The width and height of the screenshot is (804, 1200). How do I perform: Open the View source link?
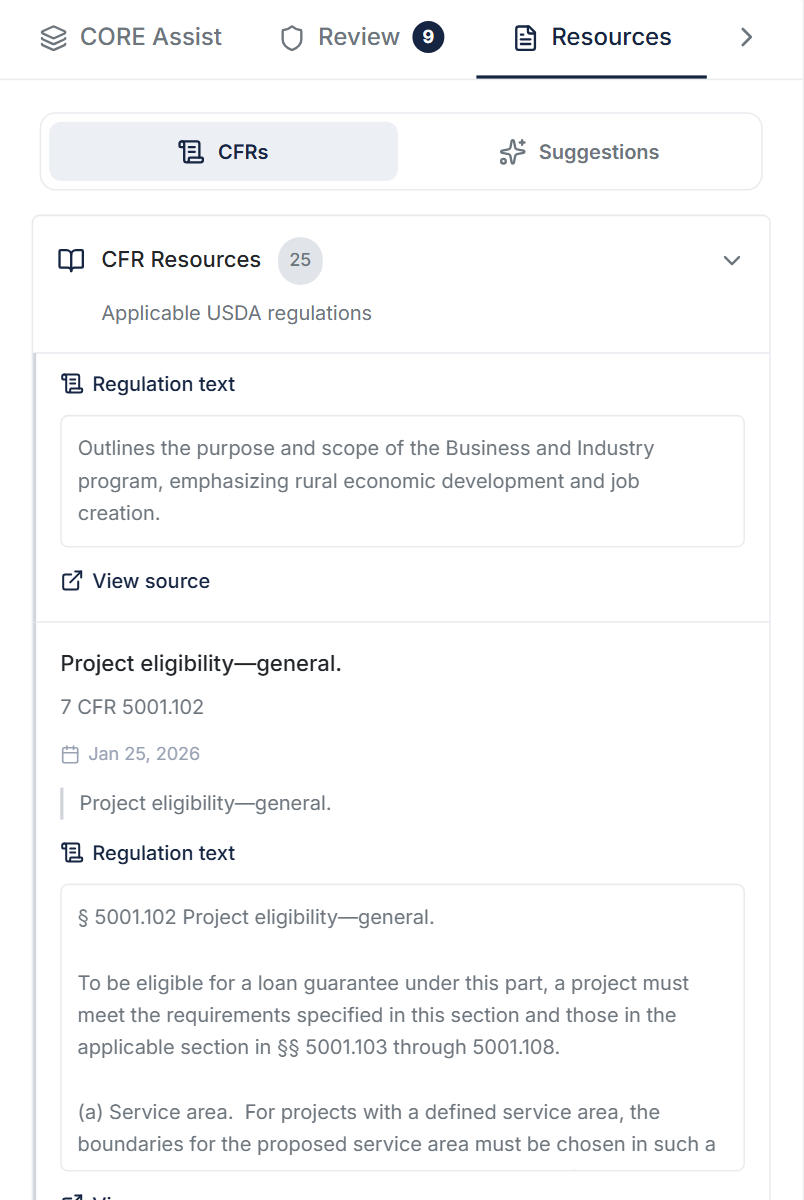click(x=151, y=580)
